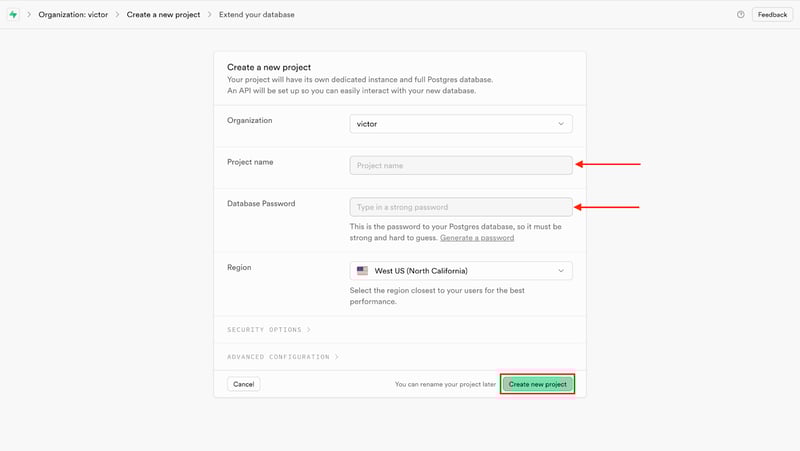The width and height of the screenshot is (800, 451).
Task: Expand the Advanced Configuration section
Action: 283,357
